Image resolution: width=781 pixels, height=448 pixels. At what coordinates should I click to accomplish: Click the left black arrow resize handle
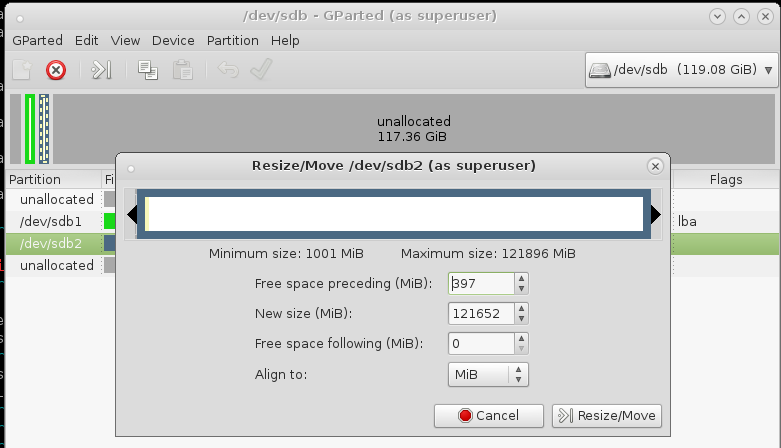tap(131, 215)
